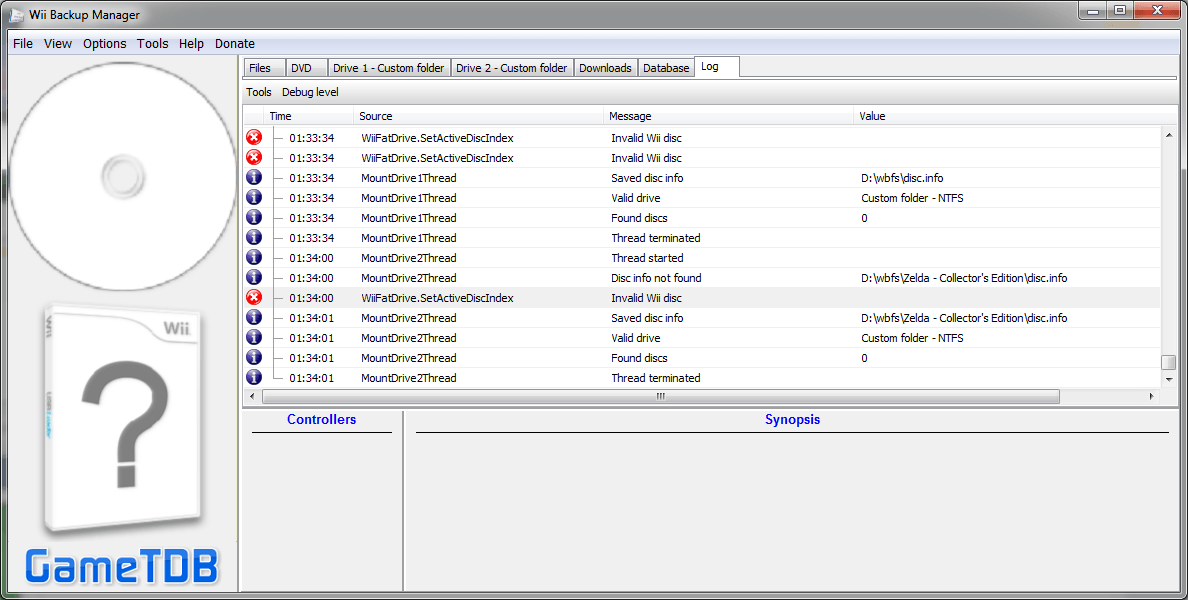Screen dimensions: 1188x600
Task: Switch to the DVD tab
Action: click(307, 67)
